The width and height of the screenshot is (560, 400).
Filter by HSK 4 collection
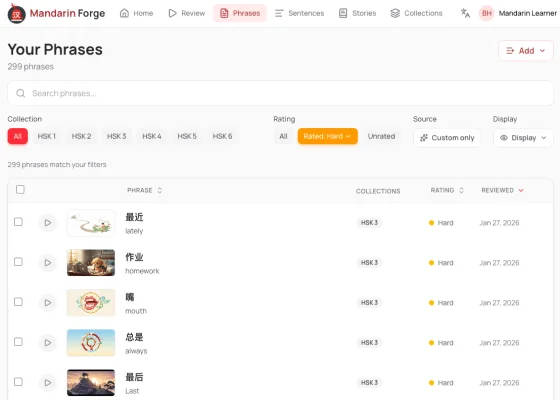click(152, 136)
